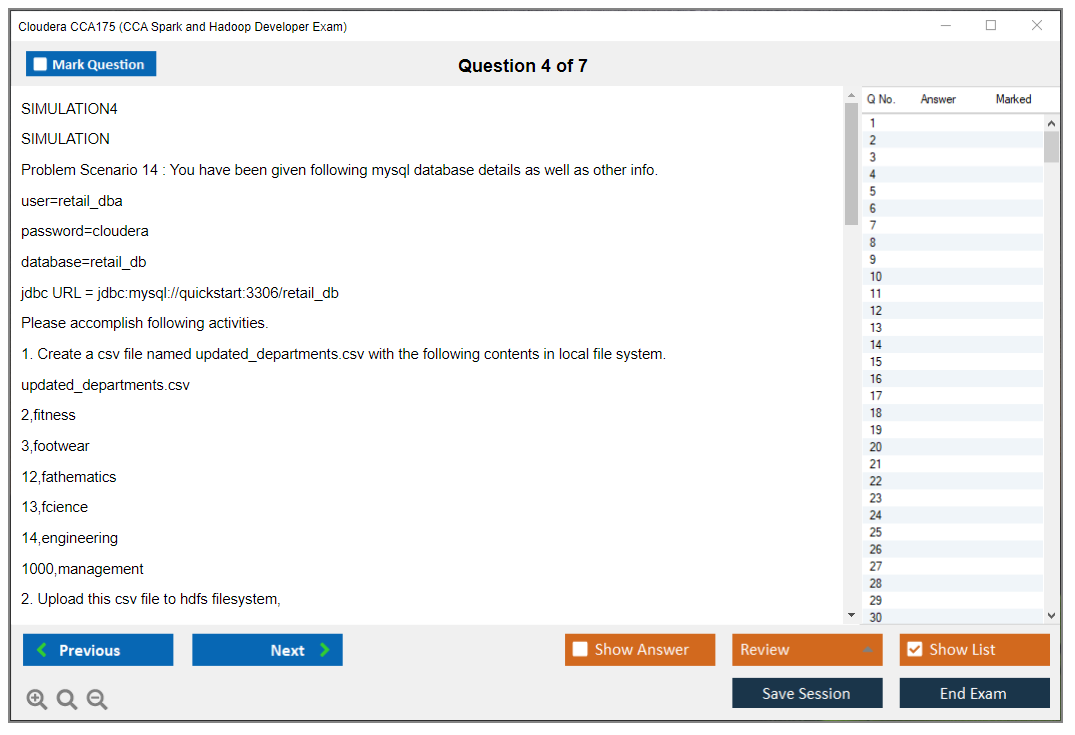Viewport: 1075px width, 735px height.
Task: Go to the Next question
Action: [267, 650]
